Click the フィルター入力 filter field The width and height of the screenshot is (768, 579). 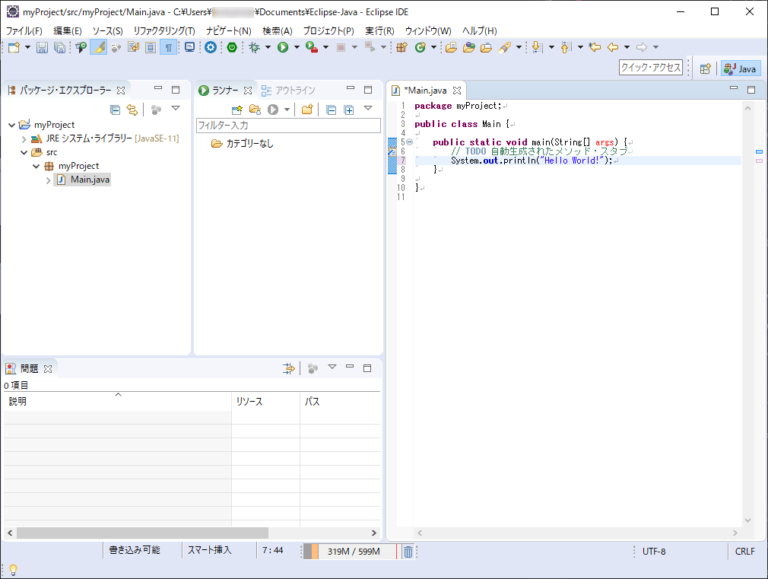coord(288,125)
